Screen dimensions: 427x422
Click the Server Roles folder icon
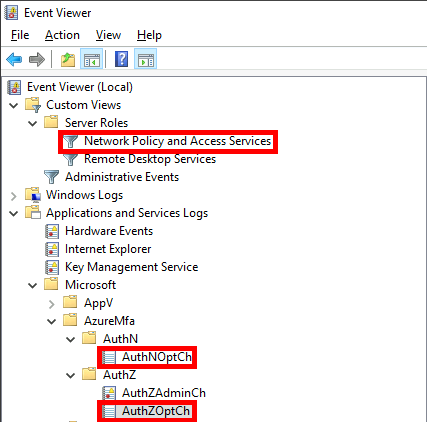(x=51, y=122)
